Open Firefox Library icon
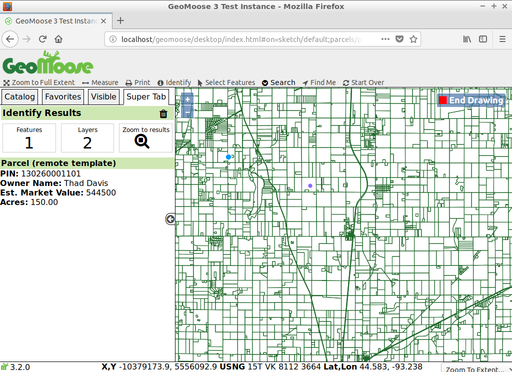 [467, 39]
